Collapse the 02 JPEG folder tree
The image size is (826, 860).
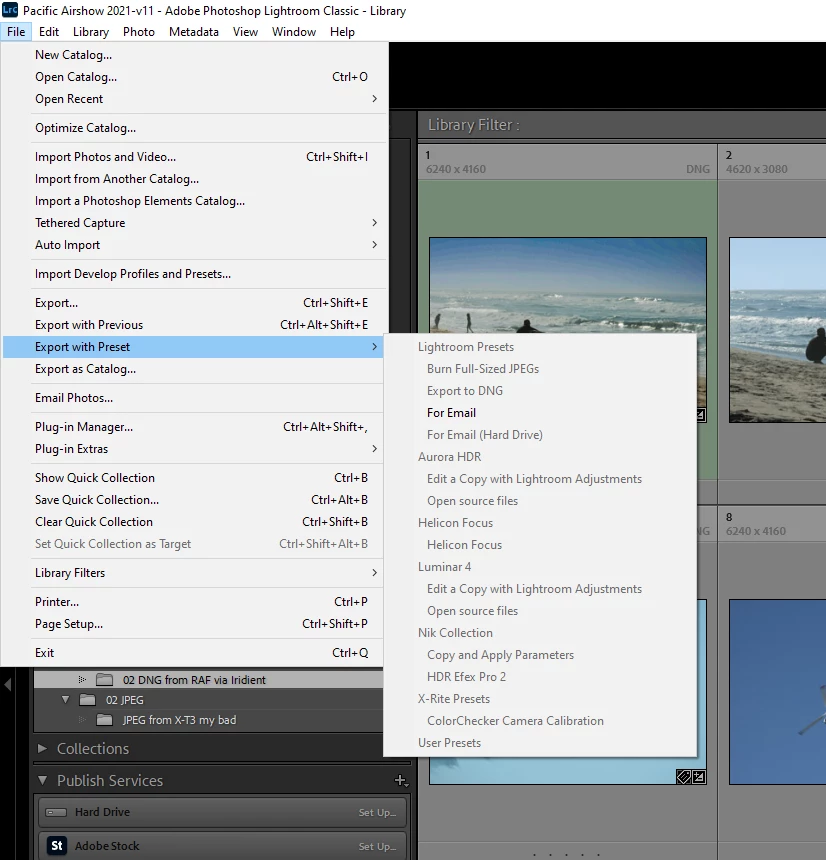[65, 700]
